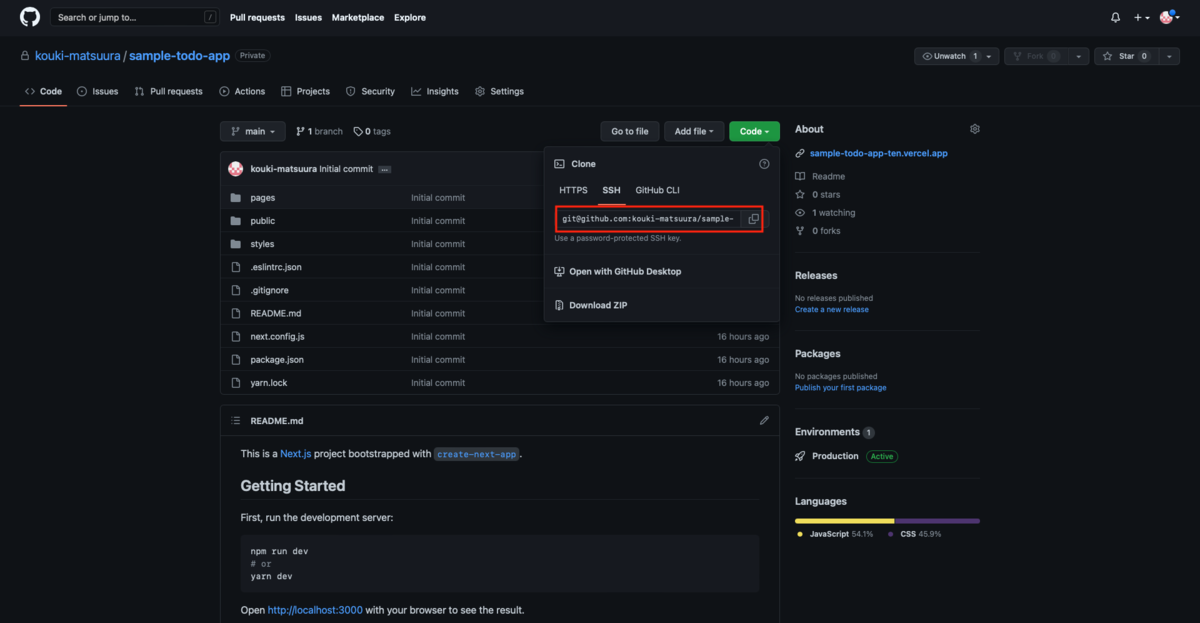The width and height of the screenshot is (1200, 623).
Task: Open README table of contents icon
Action: (236, 421)
